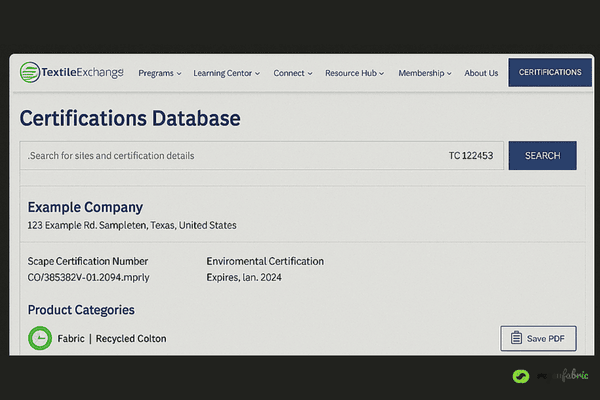Expand the Pregrams dropdown chevron

pos(179,73)
